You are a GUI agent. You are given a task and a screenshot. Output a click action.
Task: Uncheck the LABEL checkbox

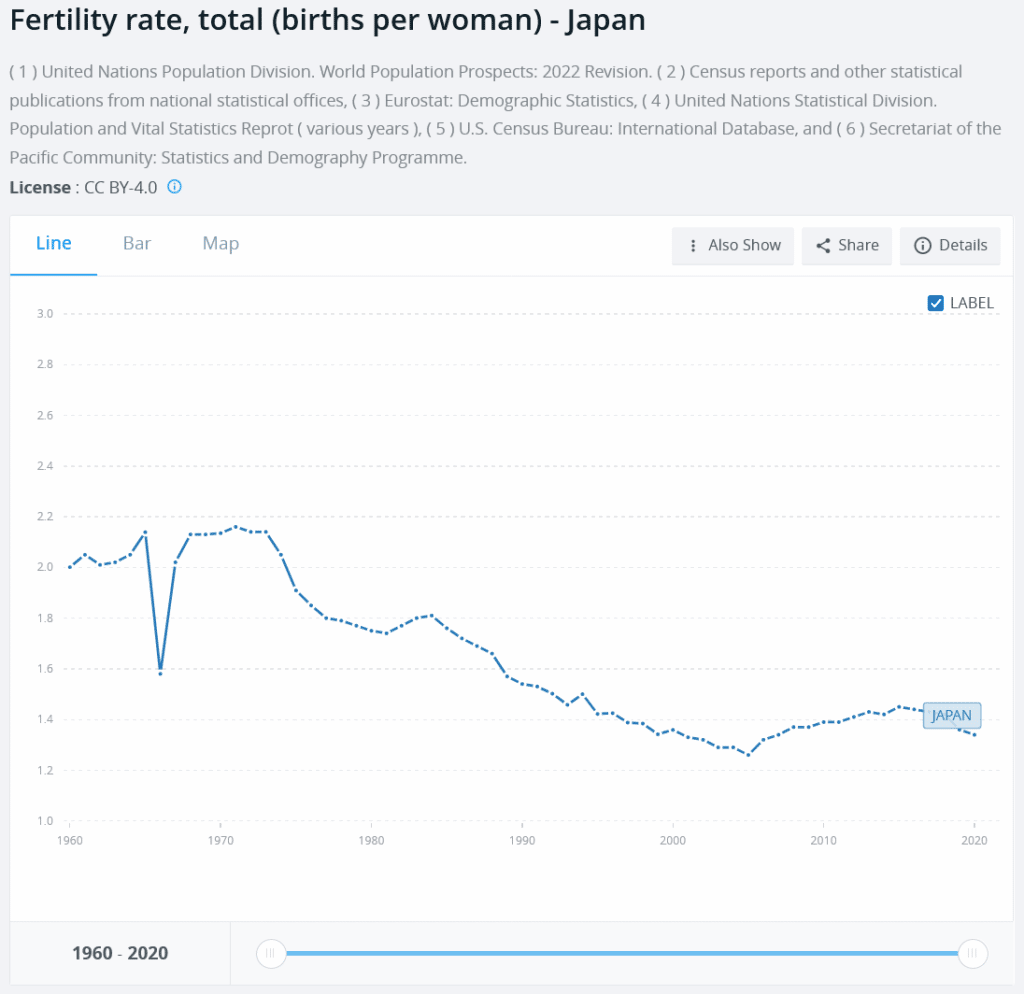(936, 303)
